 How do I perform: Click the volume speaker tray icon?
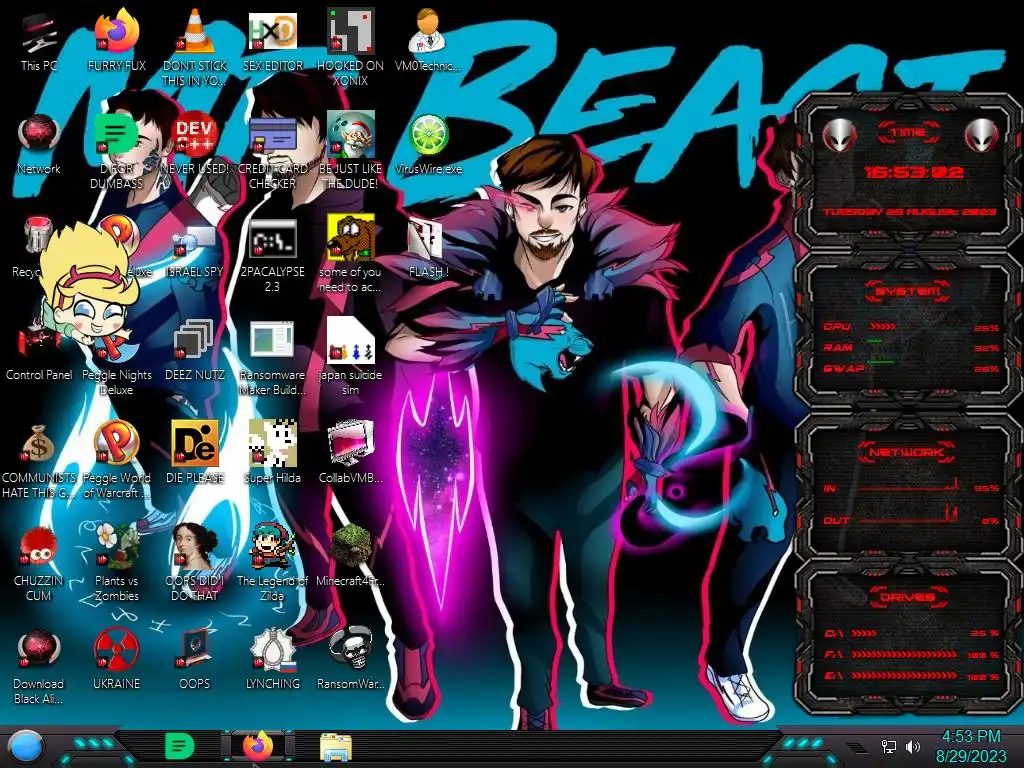coord(912,746)
